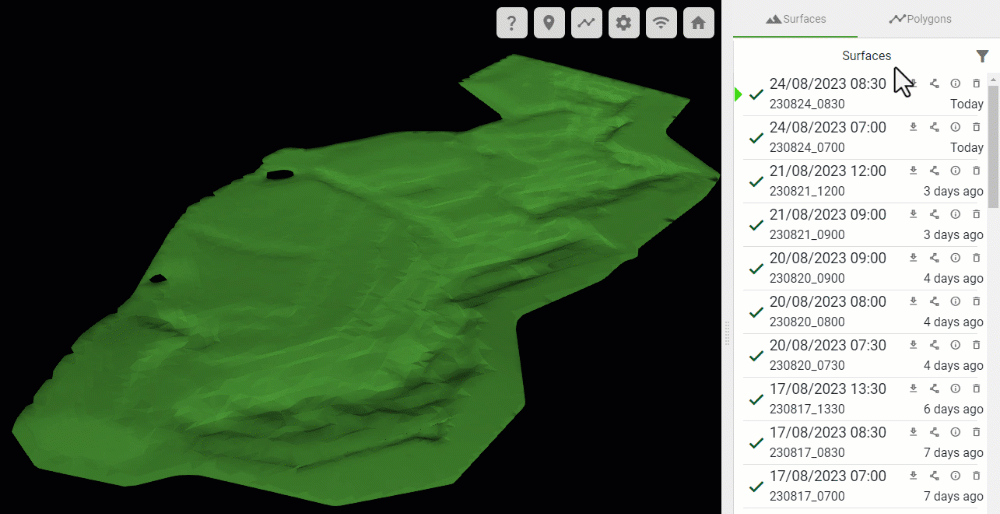Show info for 20/08/2023 09:00 surface

pos(955,258)
